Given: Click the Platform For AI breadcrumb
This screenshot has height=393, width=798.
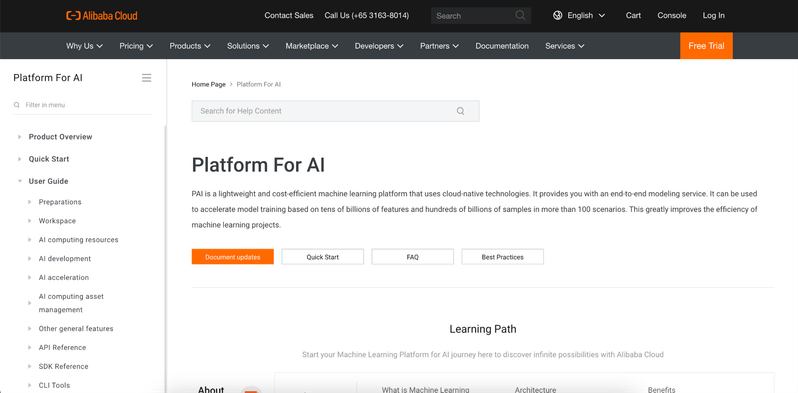Looking at the screenshot, I should 259,85.
